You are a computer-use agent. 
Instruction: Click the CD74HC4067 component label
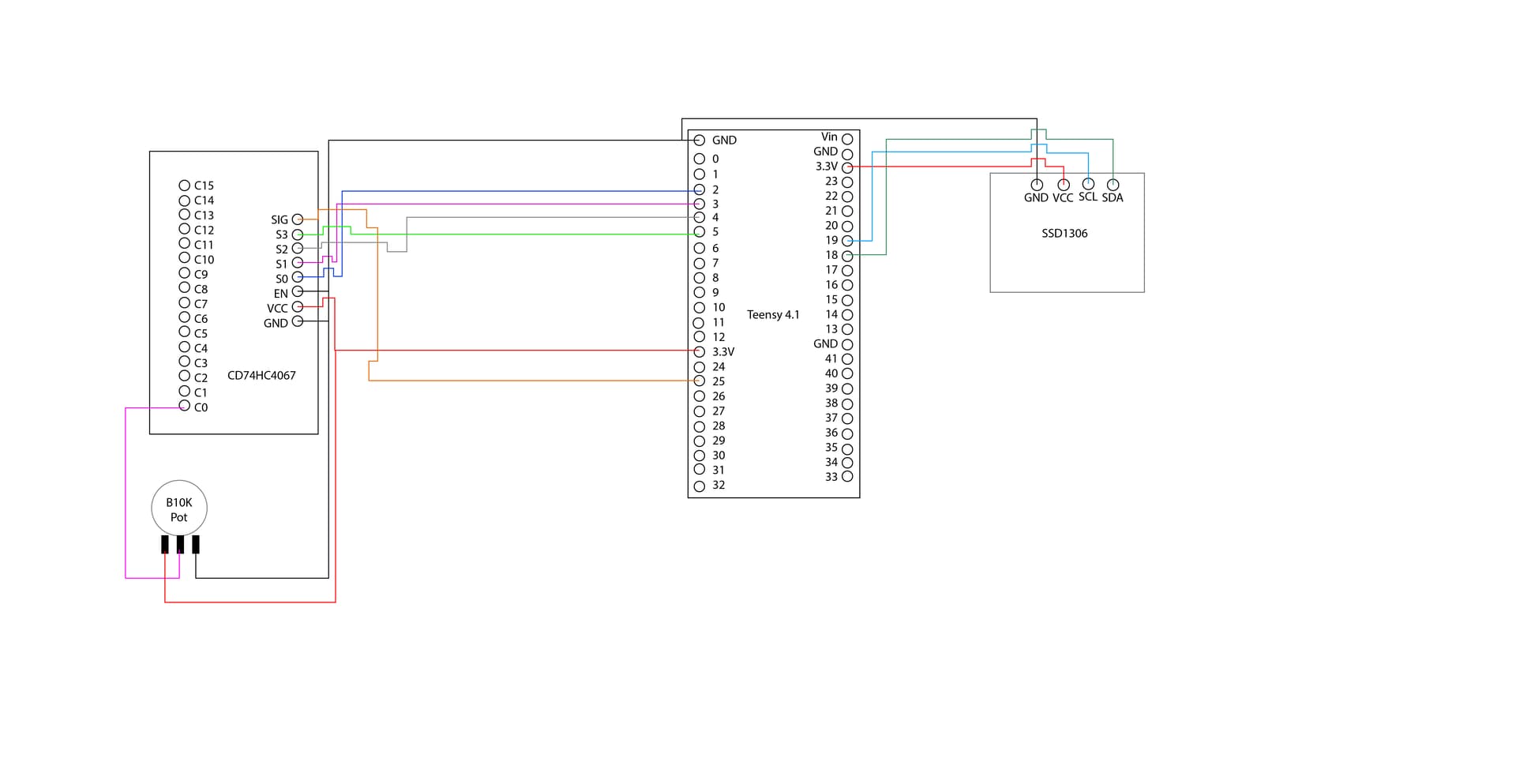[x=261, y=376]
